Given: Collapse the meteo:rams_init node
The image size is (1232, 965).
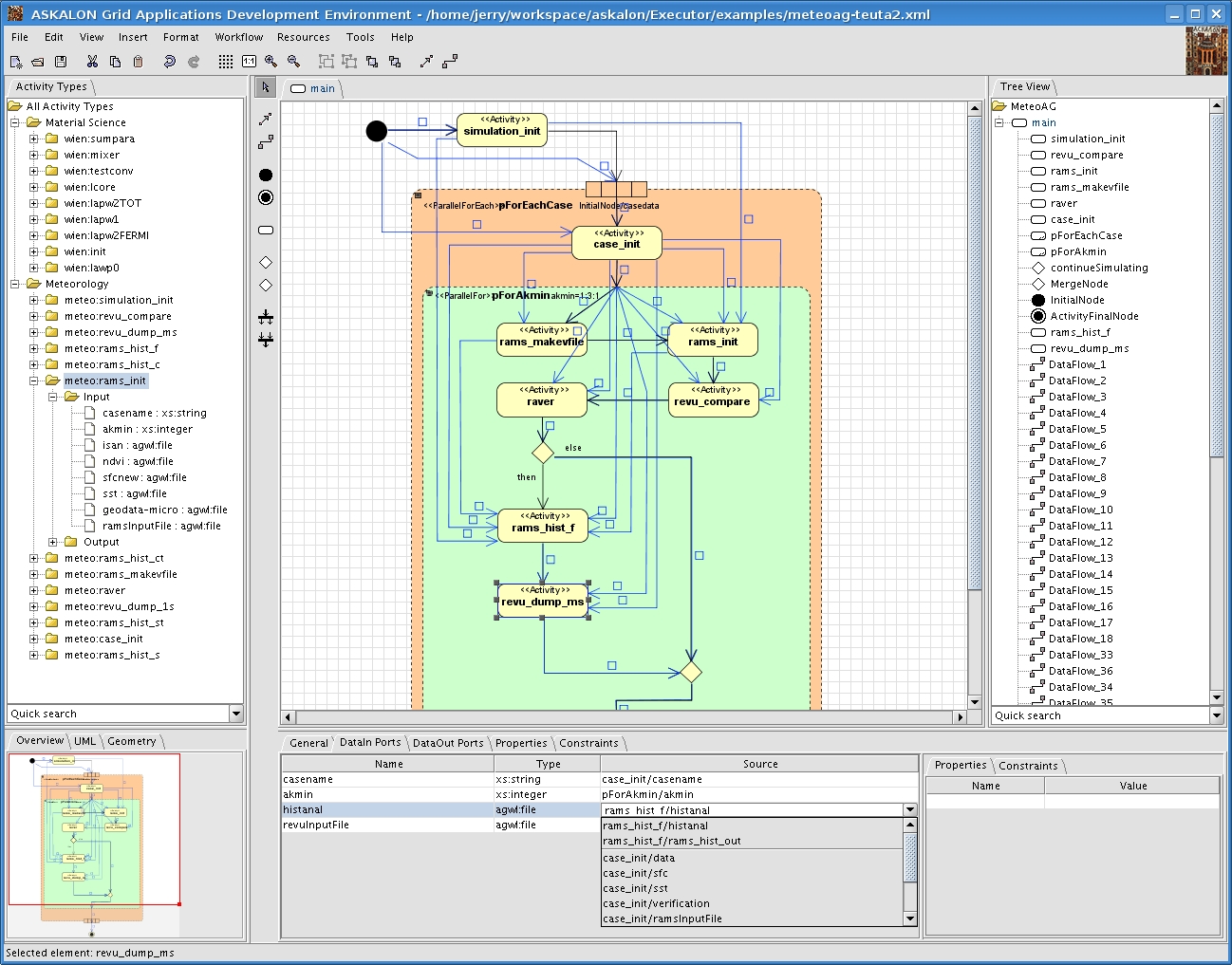Looking at the screenshot, I should (34, 380).
